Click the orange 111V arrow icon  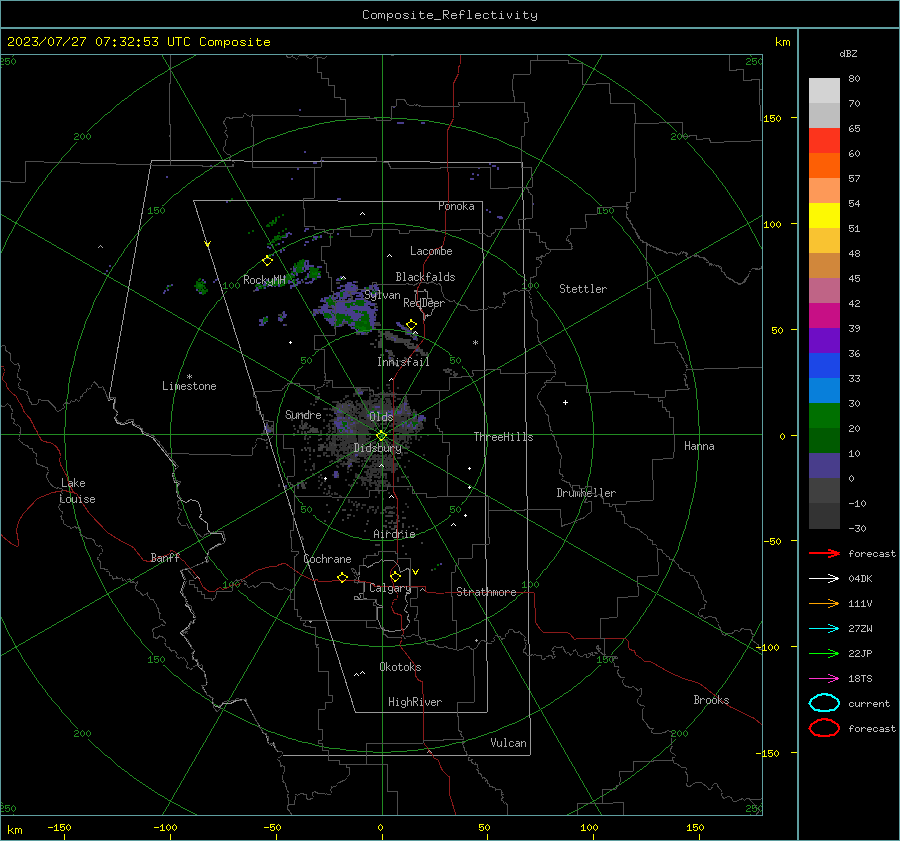[x=824, y=603]
